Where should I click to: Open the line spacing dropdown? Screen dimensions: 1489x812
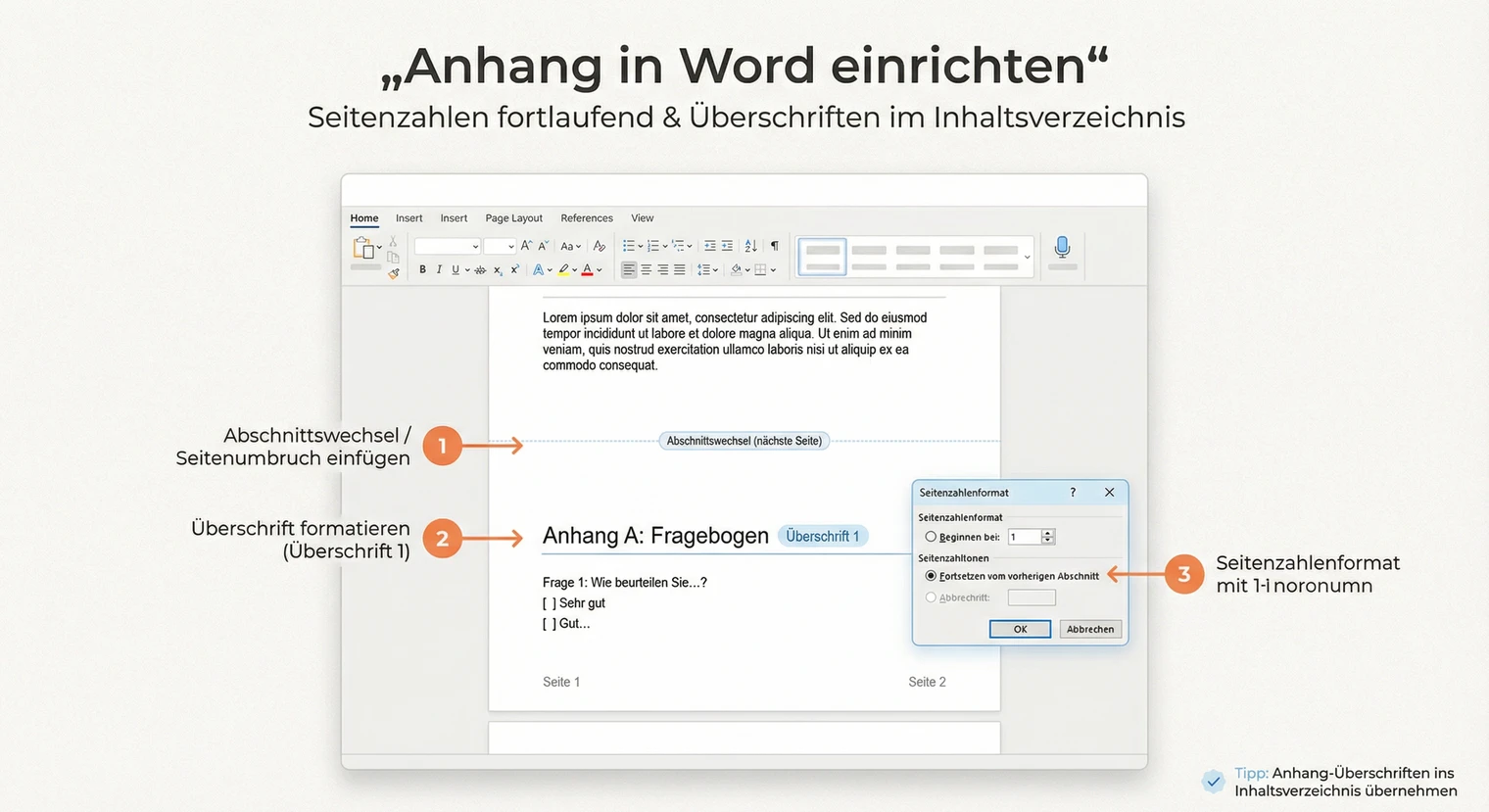709,269
